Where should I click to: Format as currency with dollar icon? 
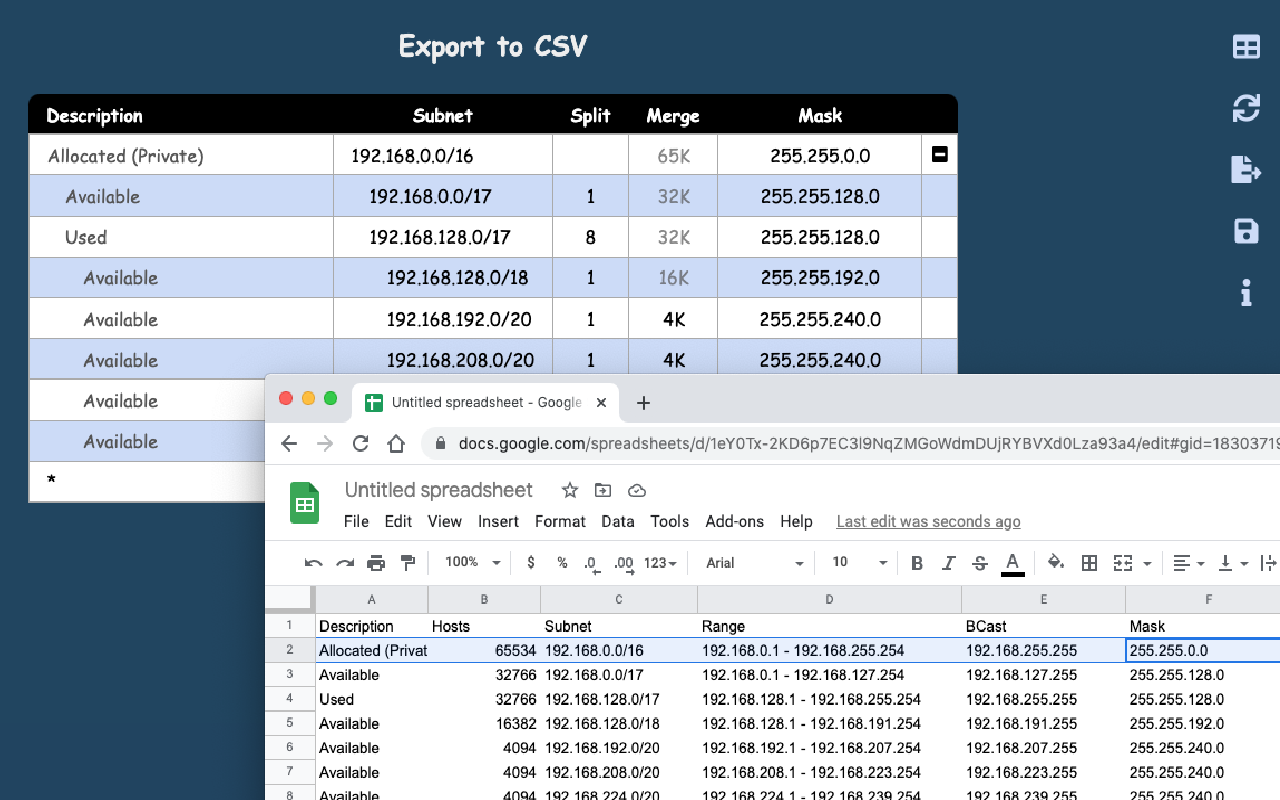pyautogui.click(x=530, y=563)
